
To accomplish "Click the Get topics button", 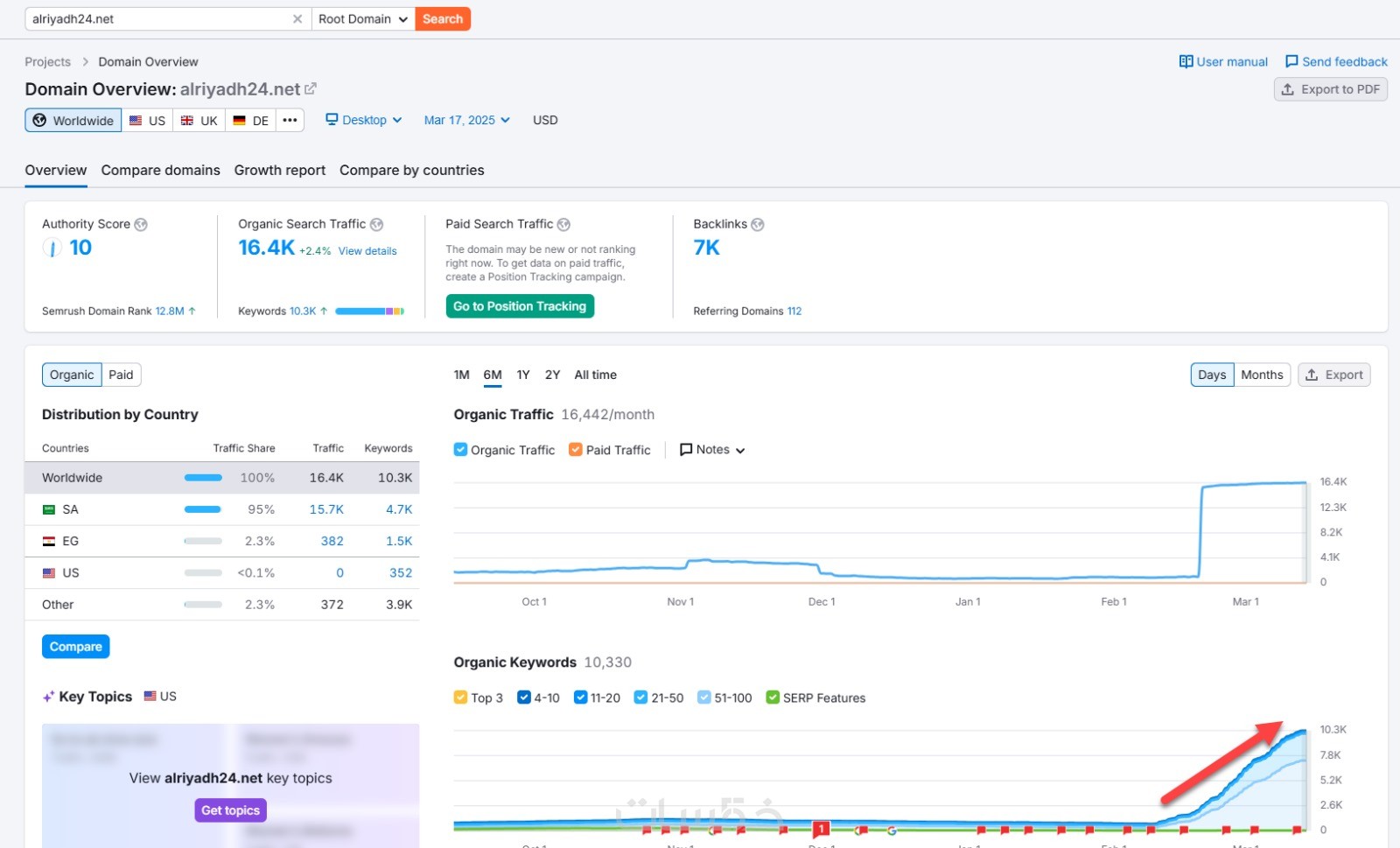I will [x=230, y=810].
